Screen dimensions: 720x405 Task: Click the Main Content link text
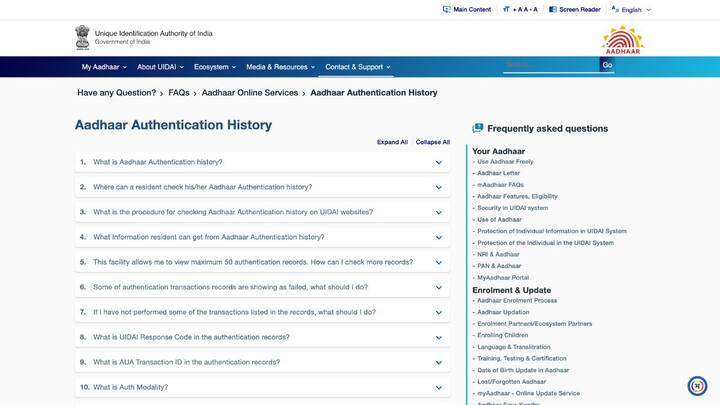pos(472,9)
